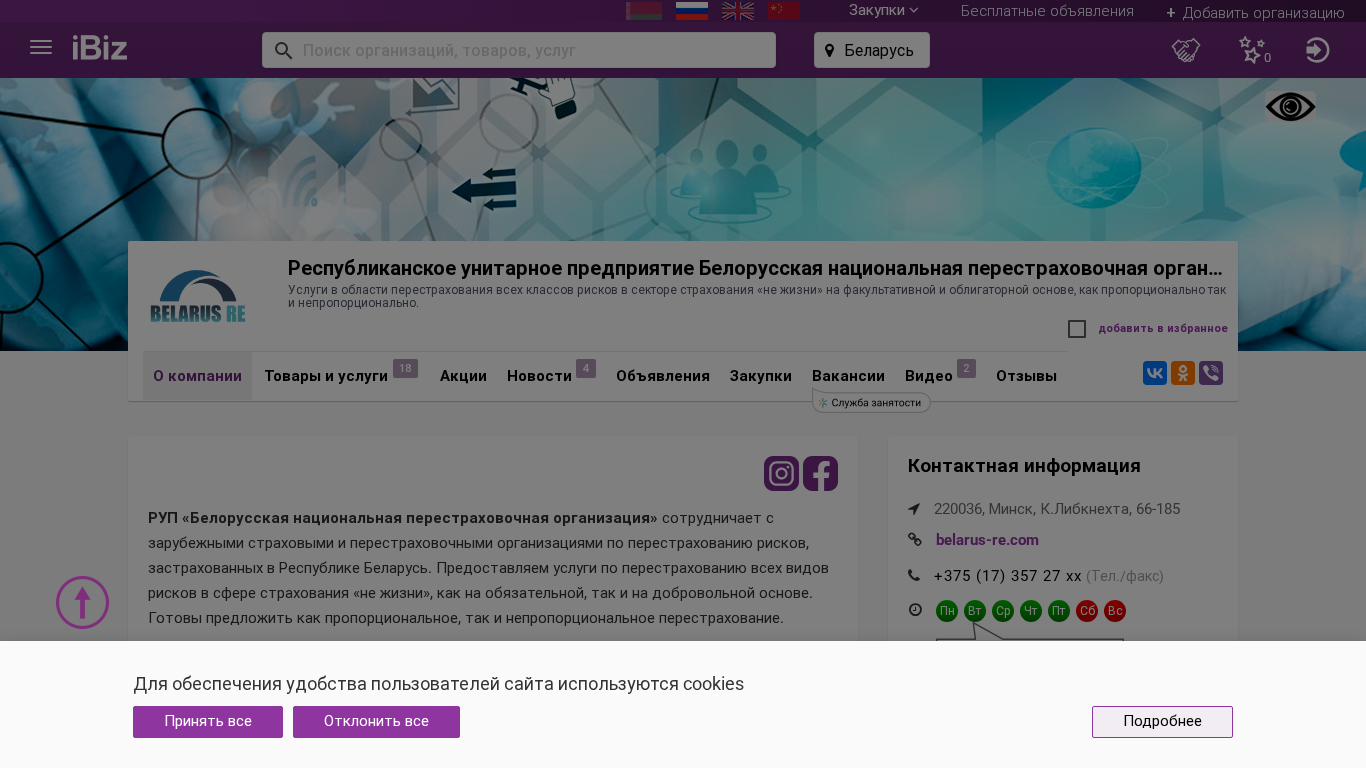Focus the organization search field
1366x768 pixels.
point(519,50)
